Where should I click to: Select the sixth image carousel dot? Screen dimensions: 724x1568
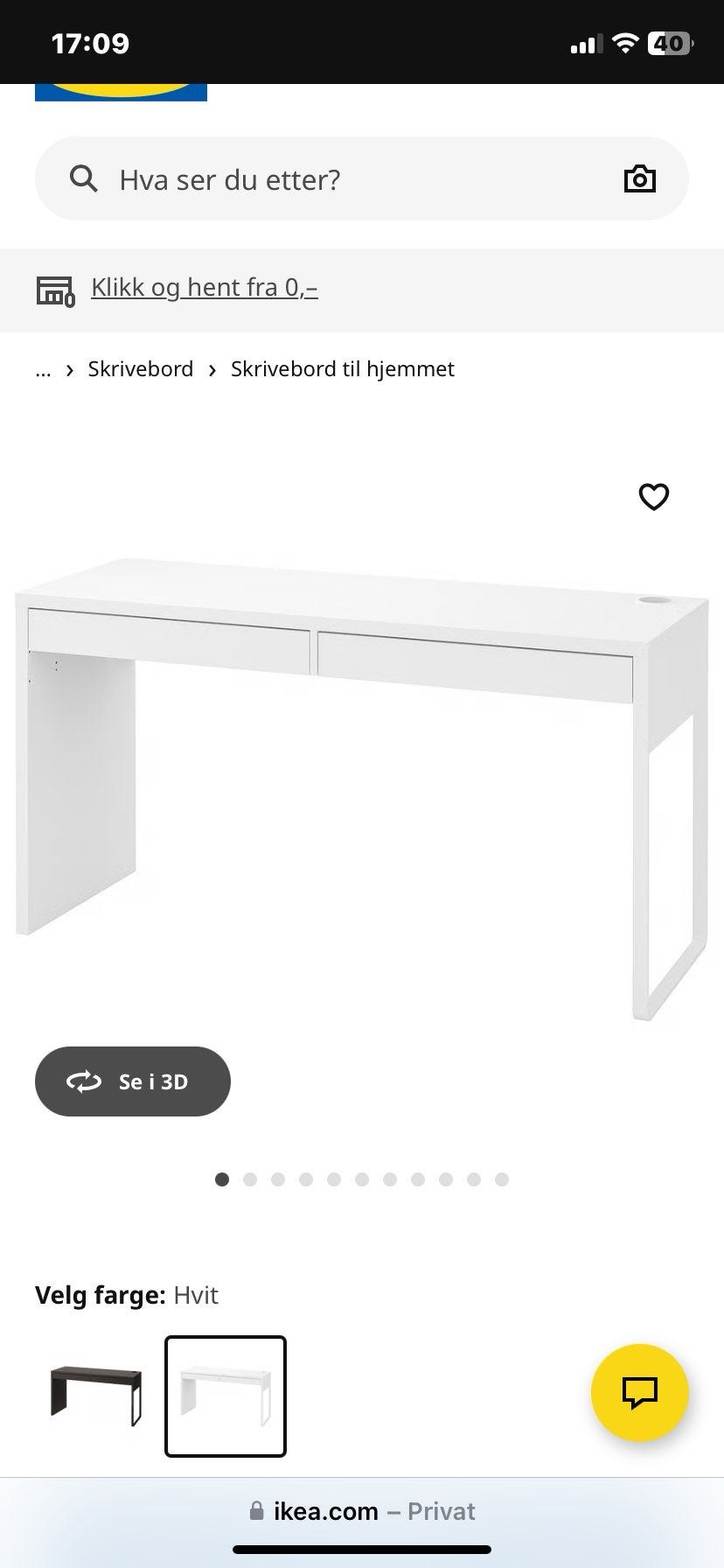pos(362,1179)
